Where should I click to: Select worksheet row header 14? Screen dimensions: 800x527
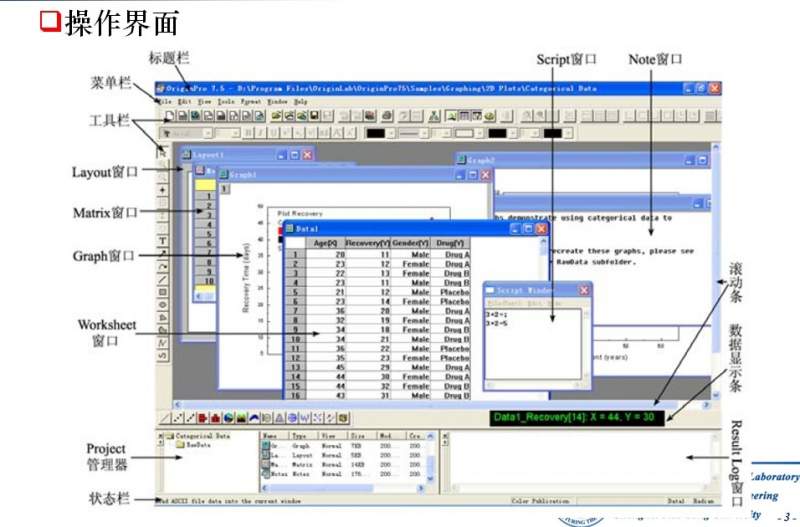pyautogui.click(x=295, y=377)
